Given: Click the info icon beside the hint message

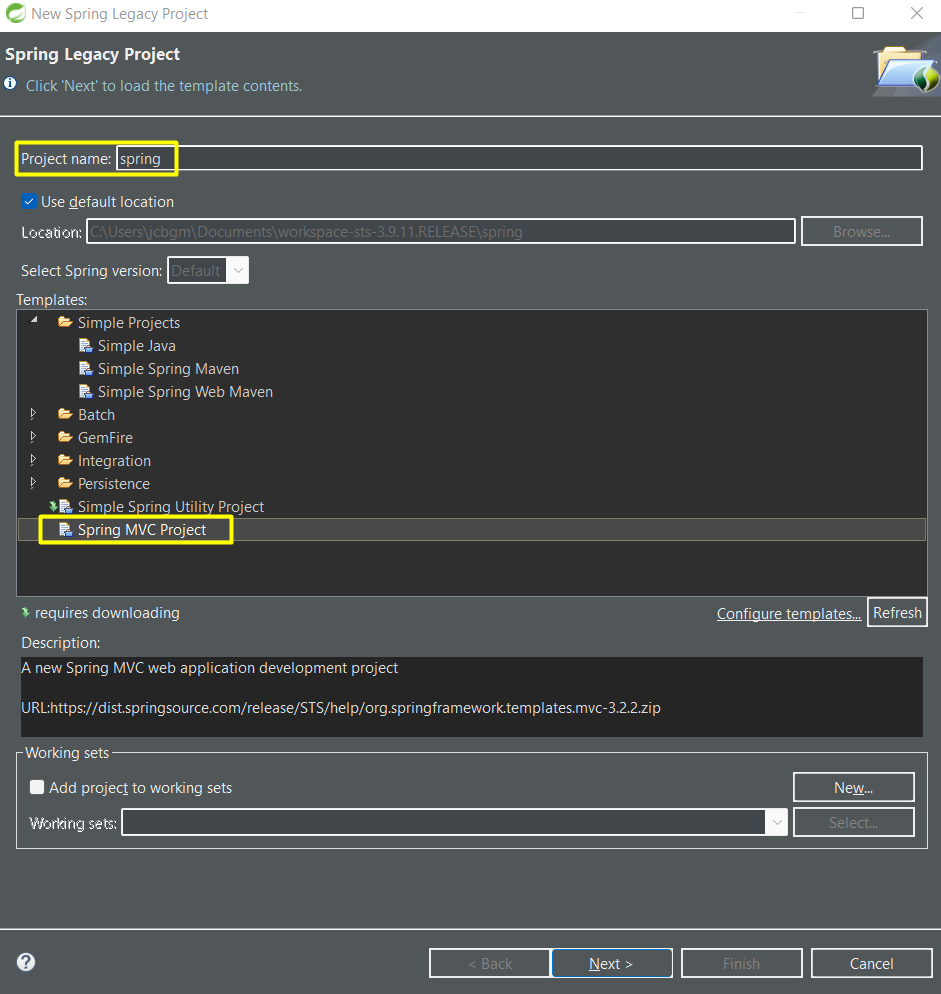Looking at the screenshot, I should pyautogui.click(x=10, y=84).
